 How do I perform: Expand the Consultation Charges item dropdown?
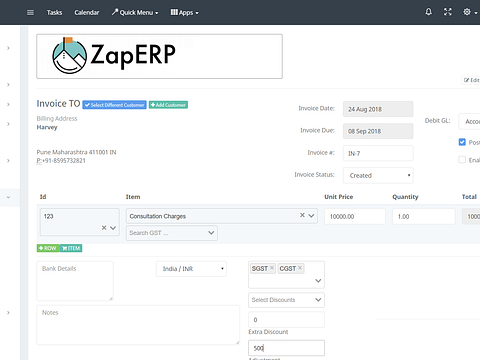[311, 216]
